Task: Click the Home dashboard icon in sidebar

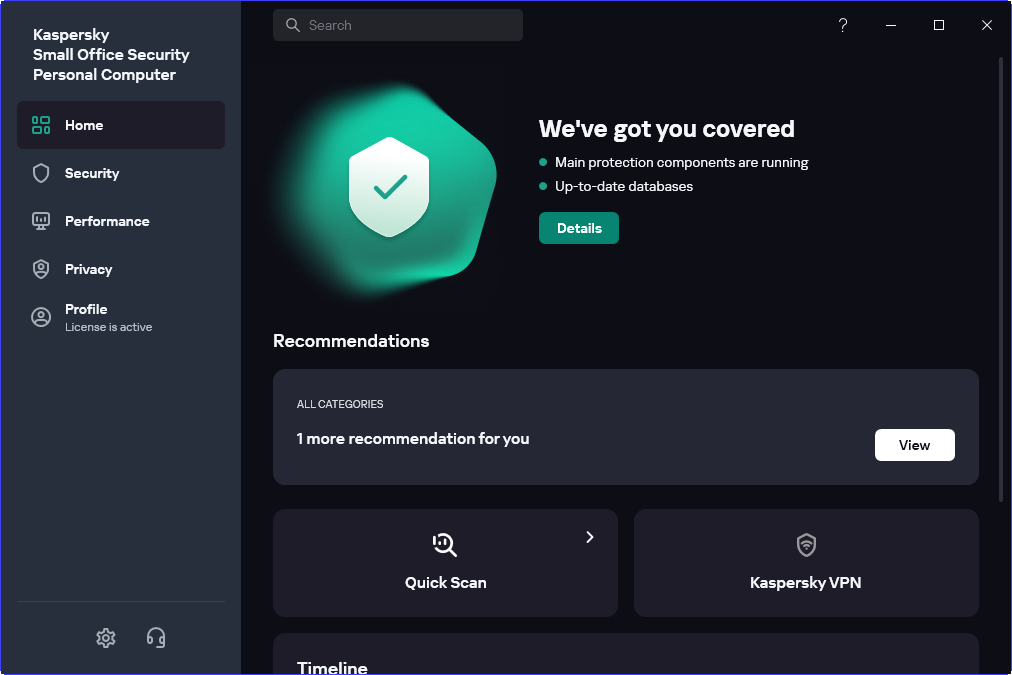Action: point(41,125)
